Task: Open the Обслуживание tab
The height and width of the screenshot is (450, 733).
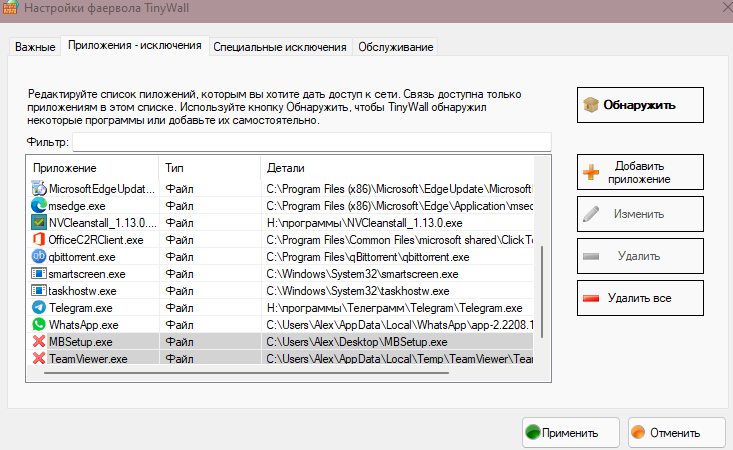Action: pos(395,47)
